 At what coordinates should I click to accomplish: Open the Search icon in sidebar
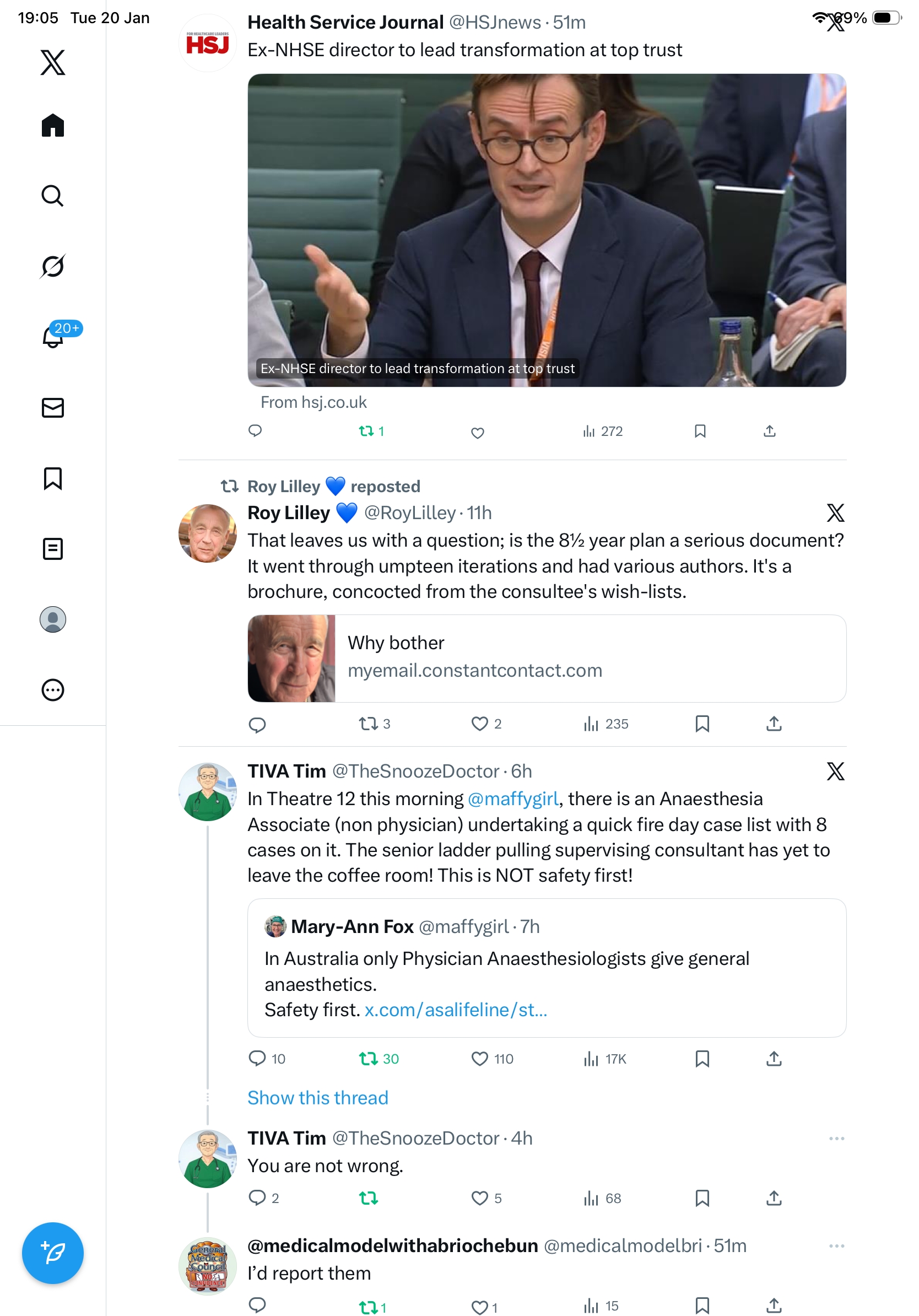click(52, 196)
